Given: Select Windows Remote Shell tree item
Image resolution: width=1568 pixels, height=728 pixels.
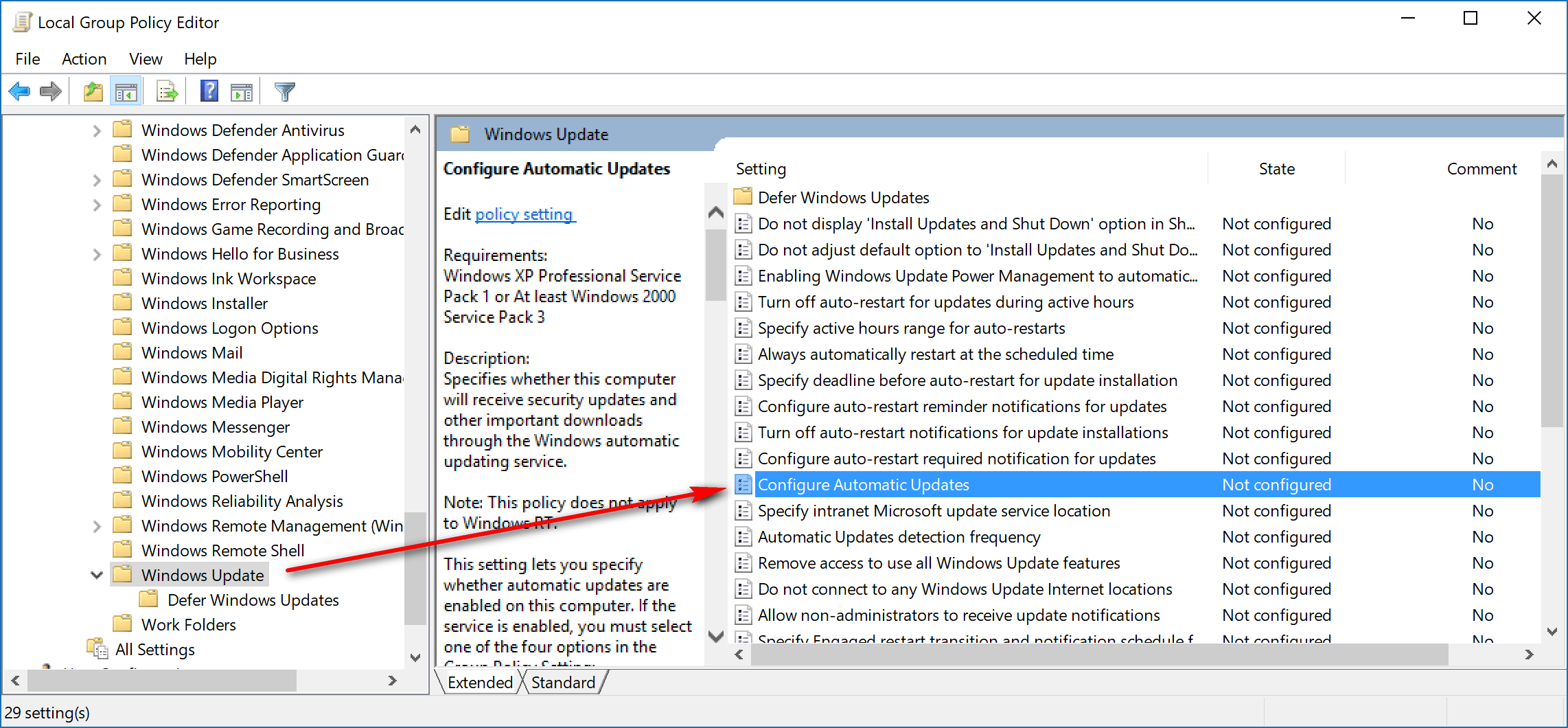Looking at the screenshot, I should (x=222, y=550).
